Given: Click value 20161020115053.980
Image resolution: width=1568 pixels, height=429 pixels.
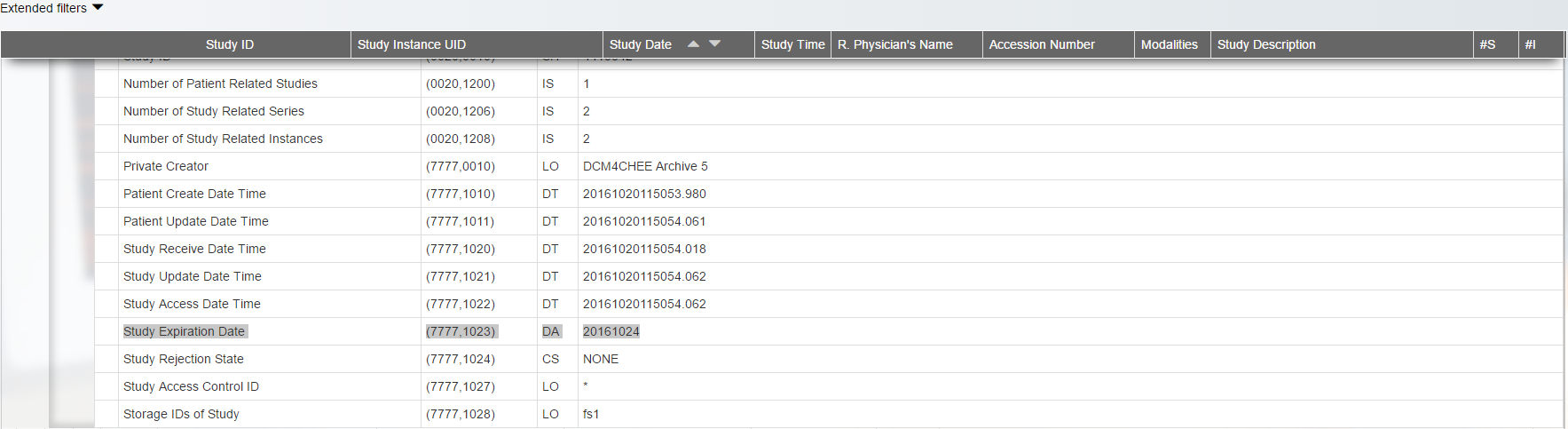Looking at the screenshot, I should point(644,194).
